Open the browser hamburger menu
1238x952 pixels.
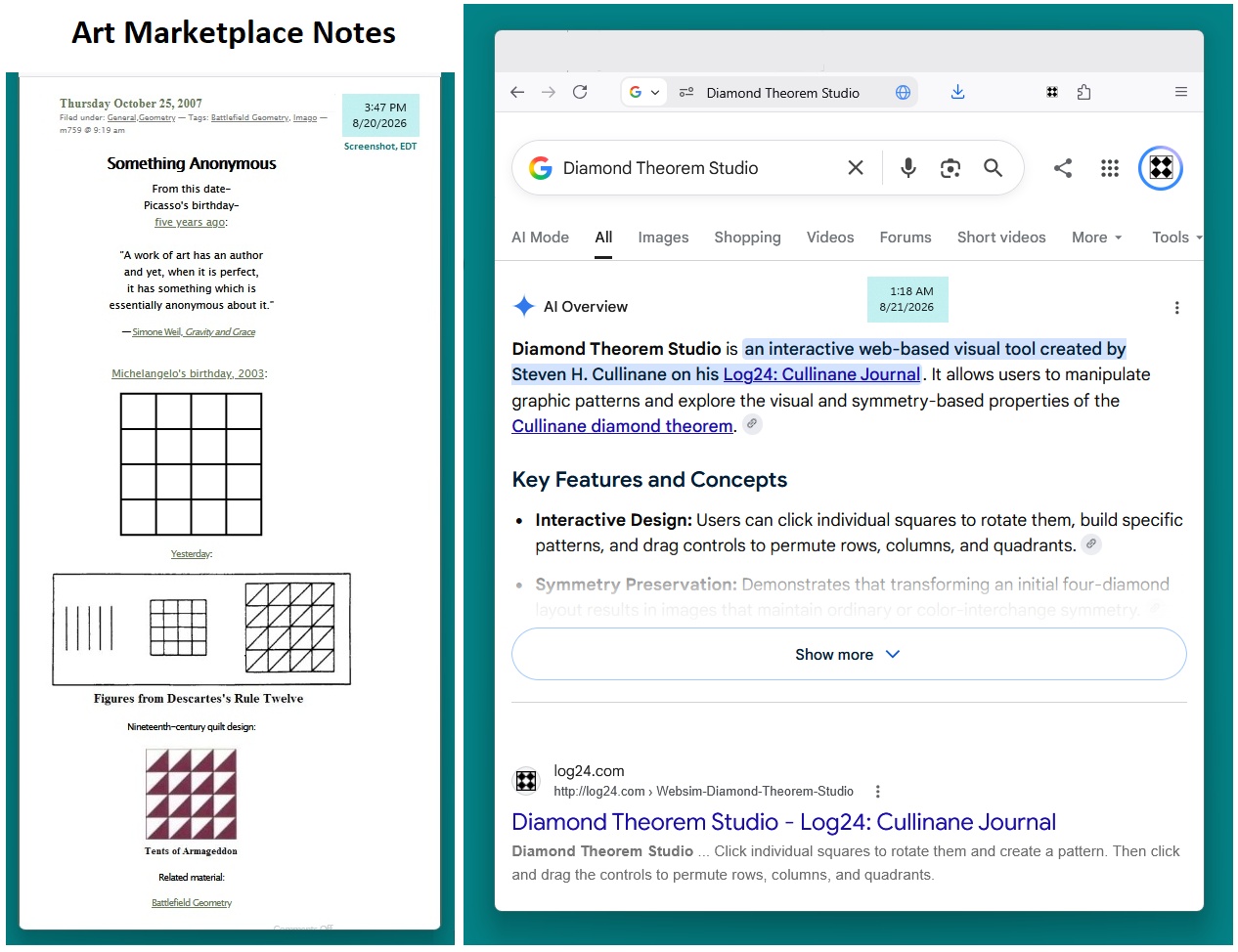click(1181, 92)
